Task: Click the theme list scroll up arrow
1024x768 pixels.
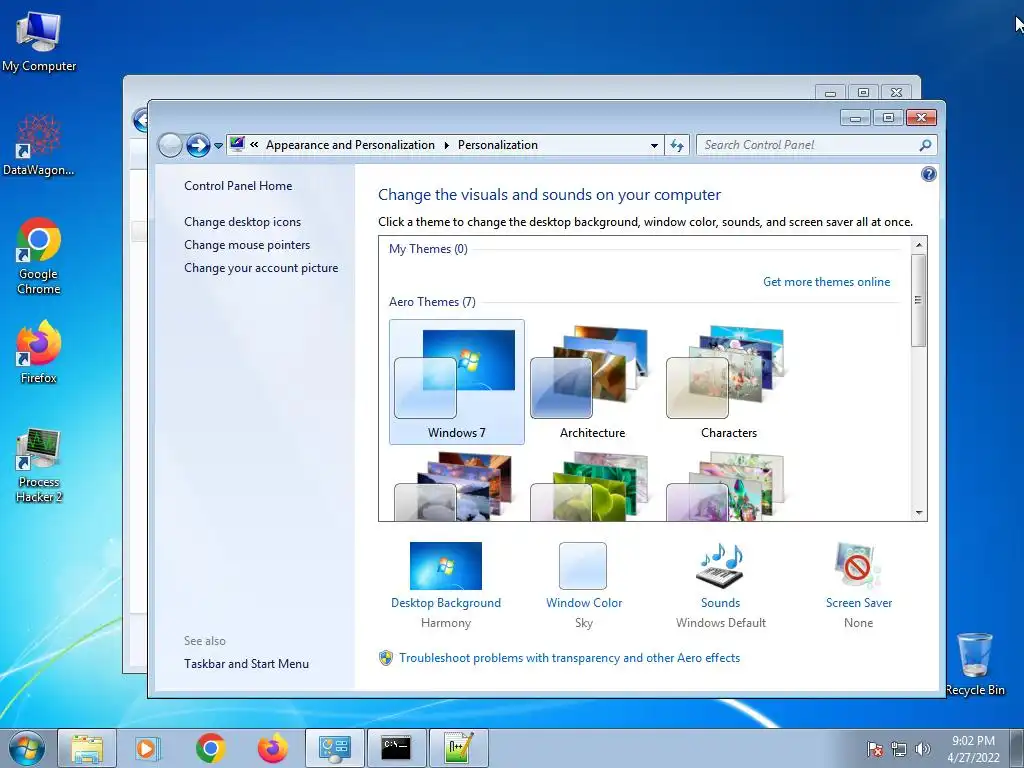Action: click(x=919, y=245)
